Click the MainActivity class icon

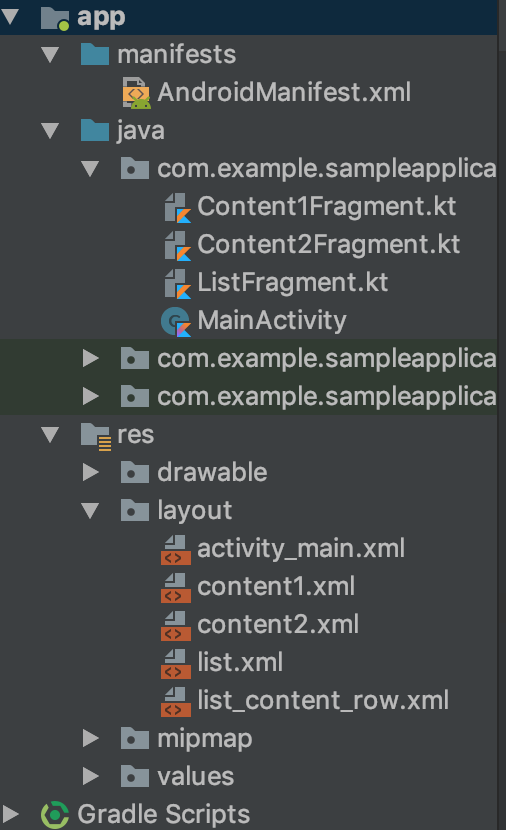(176, 321)
